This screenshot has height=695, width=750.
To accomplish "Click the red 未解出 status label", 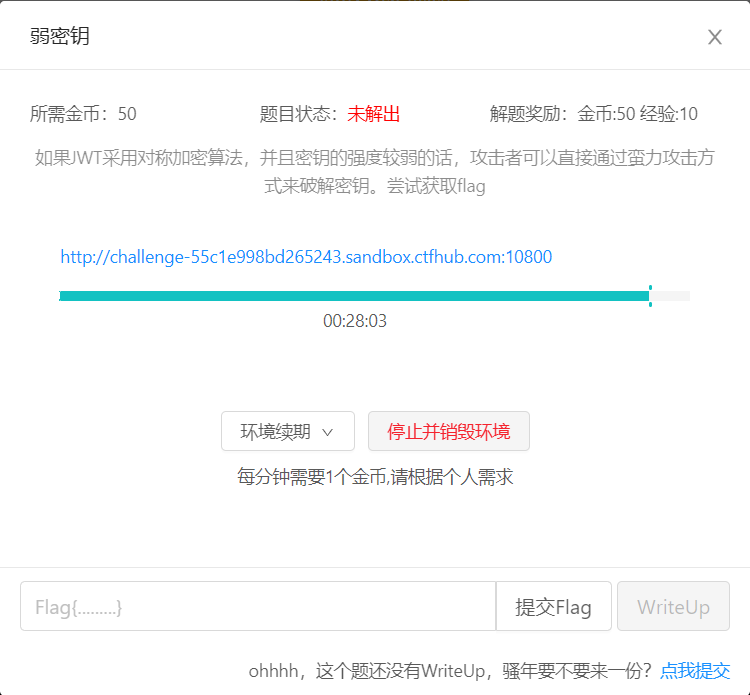I will 374,114.
